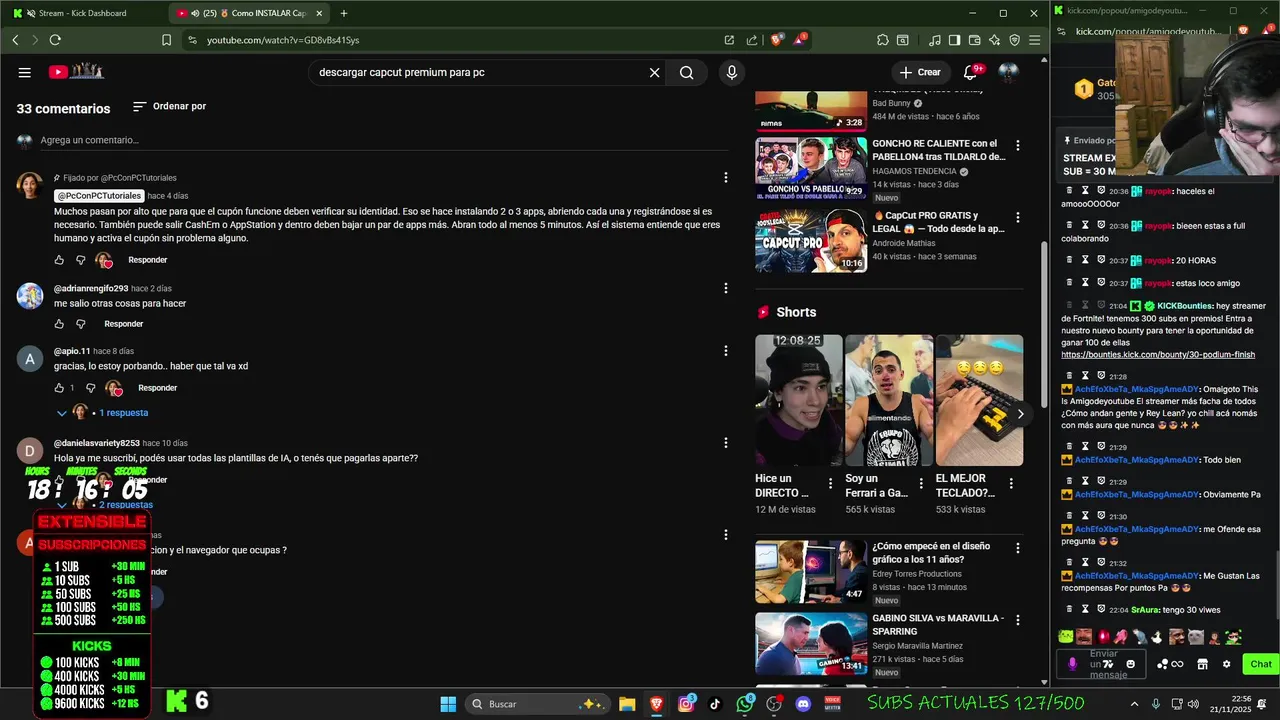Open Brave Wallet icon
The width and height of the screenshot is (1280, 720).
[975, 40]
